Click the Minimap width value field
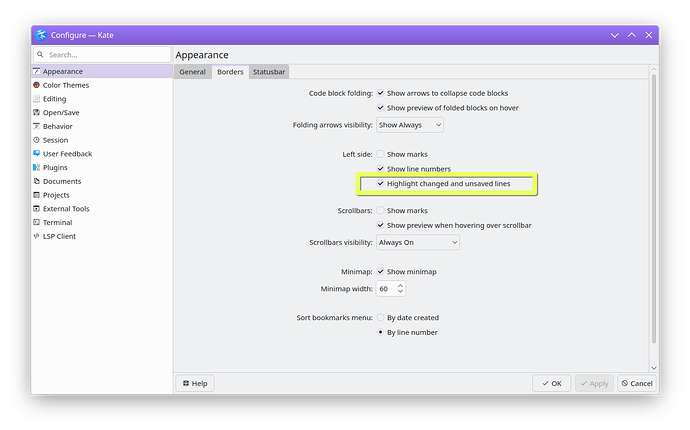Image resolution: width=690 pixels, height=430 pixels. pyautogui.click(x=386, y=289)
